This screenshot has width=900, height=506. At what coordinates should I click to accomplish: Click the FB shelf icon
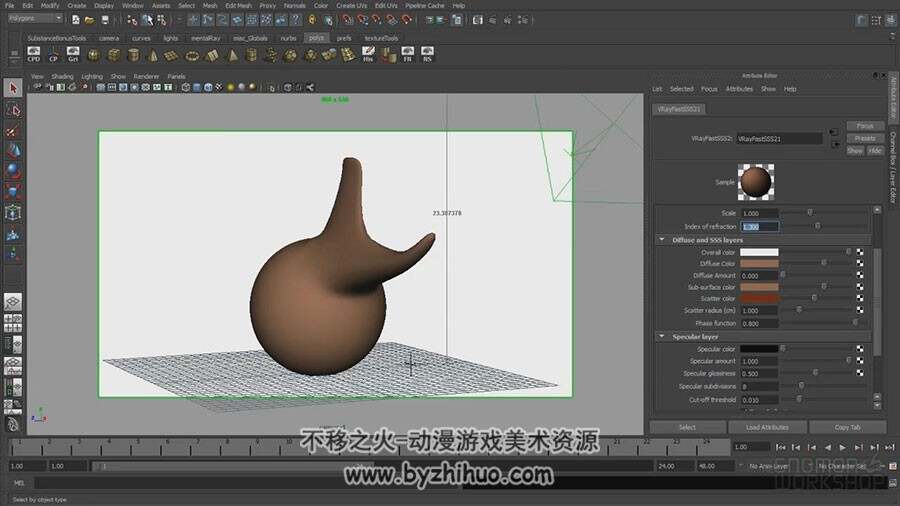(x=408, y=55)
